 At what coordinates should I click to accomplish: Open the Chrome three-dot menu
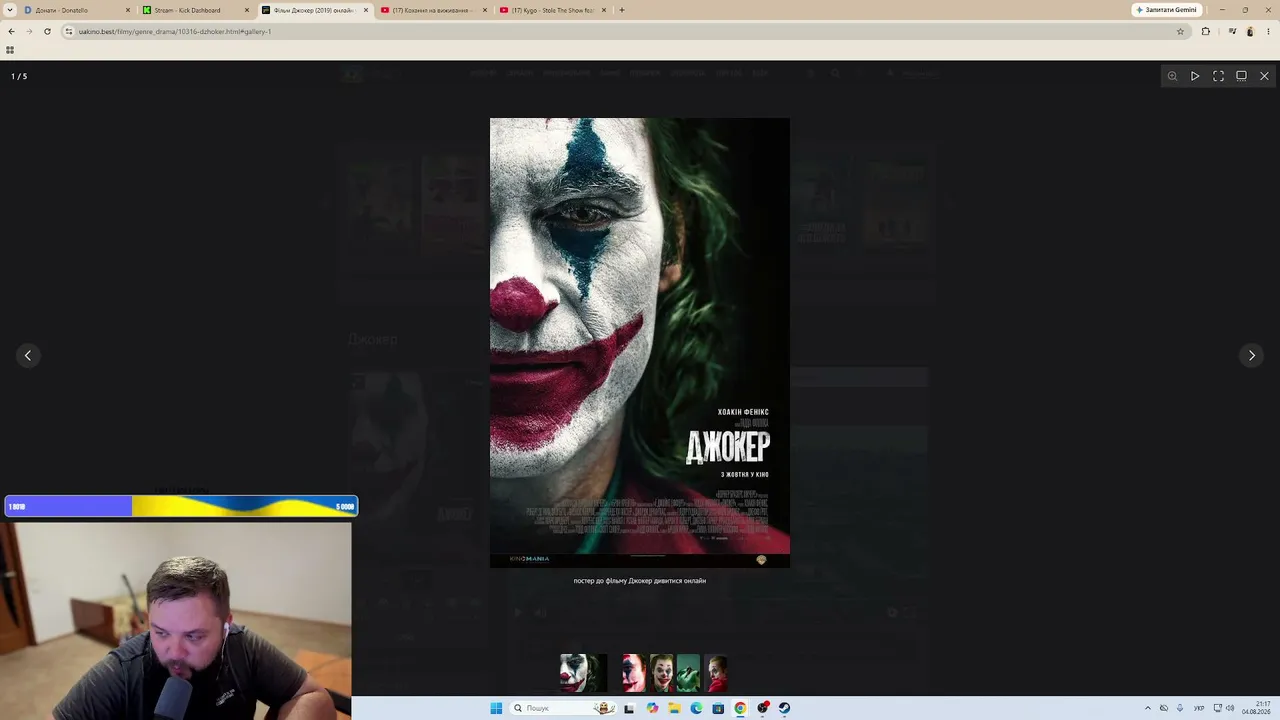point(1268,31)
